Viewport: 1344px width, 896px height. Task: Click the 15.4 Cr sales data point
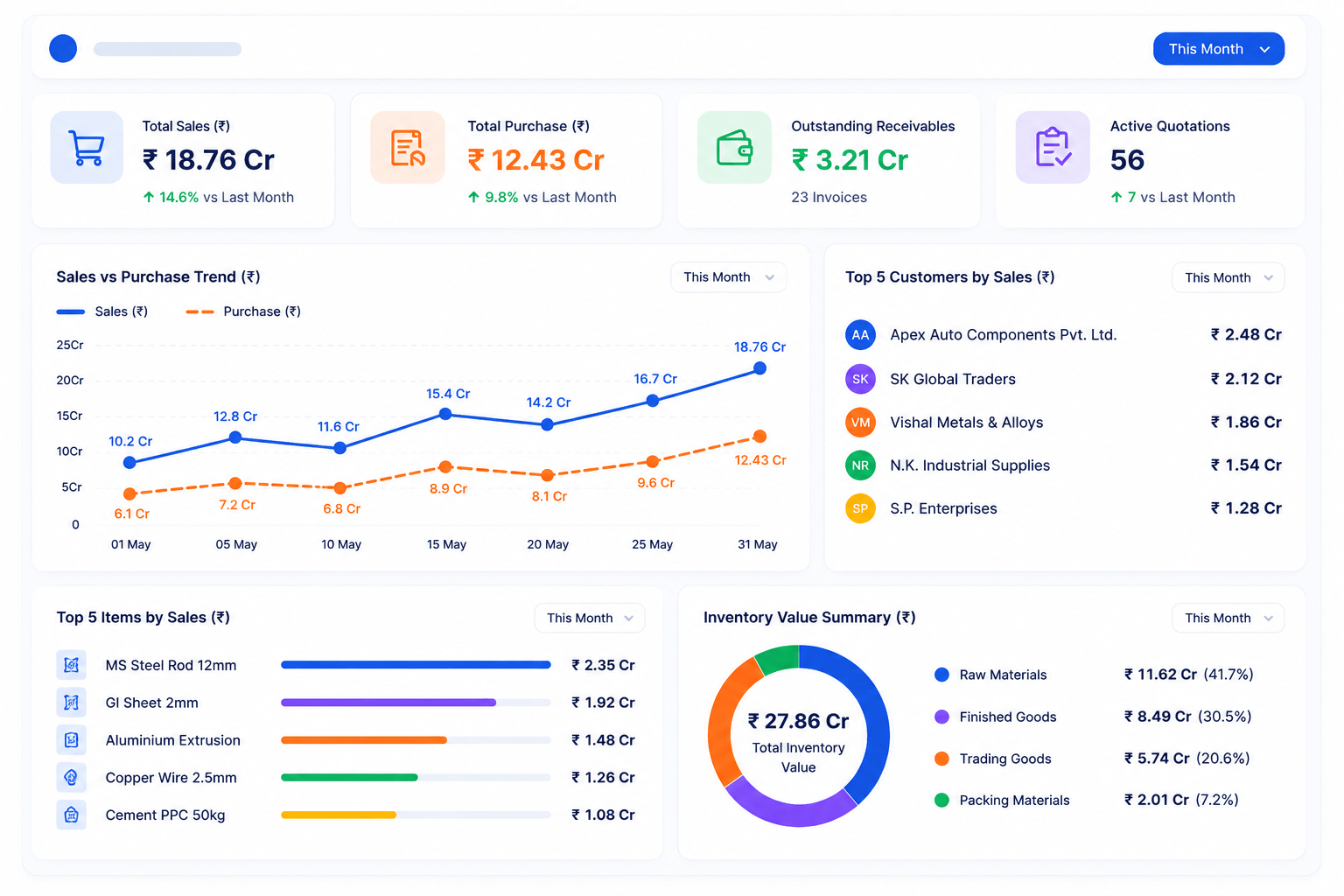pyautogui.click(x=445, y=414)
